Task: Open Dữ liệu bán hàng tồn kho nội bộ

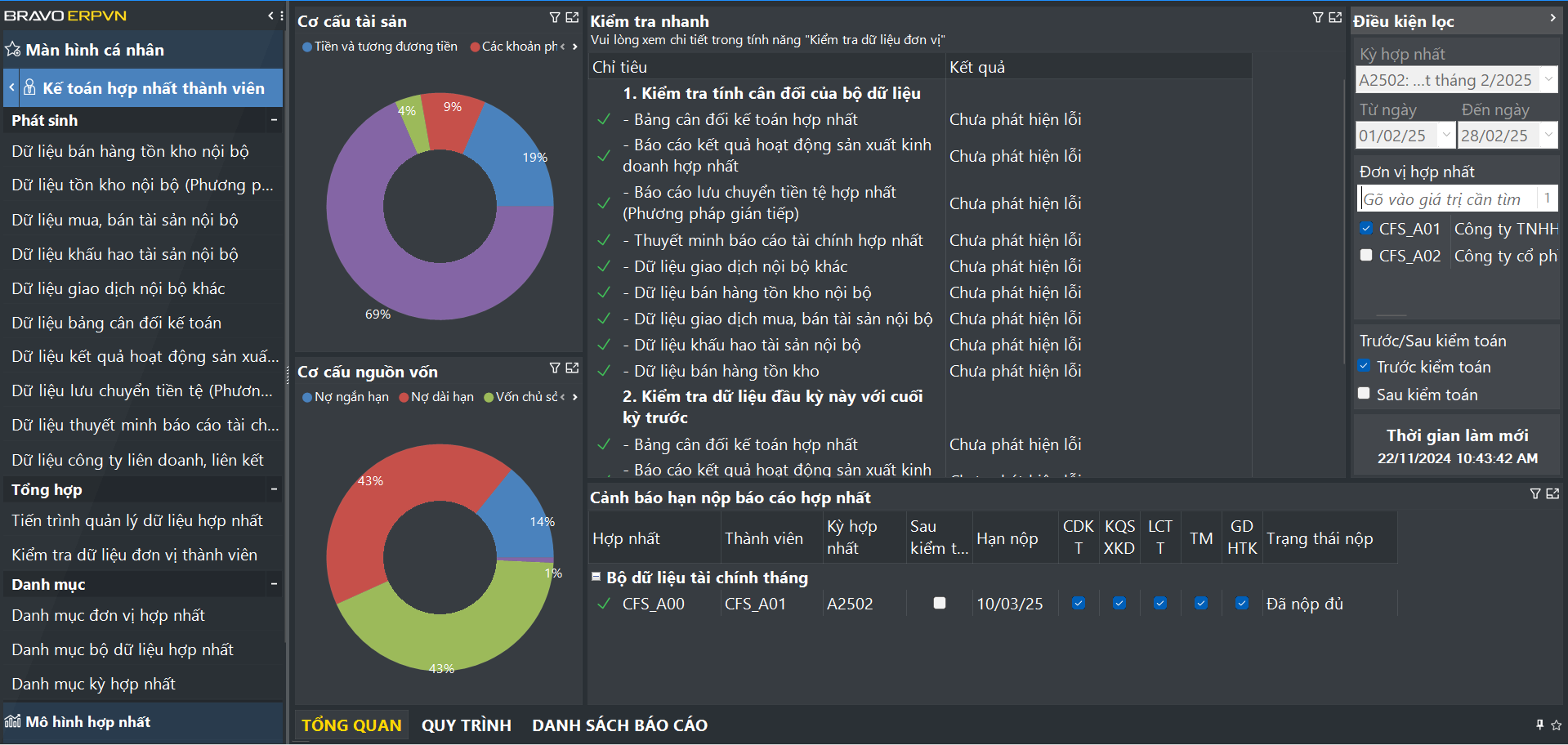Action: [130, 151]
